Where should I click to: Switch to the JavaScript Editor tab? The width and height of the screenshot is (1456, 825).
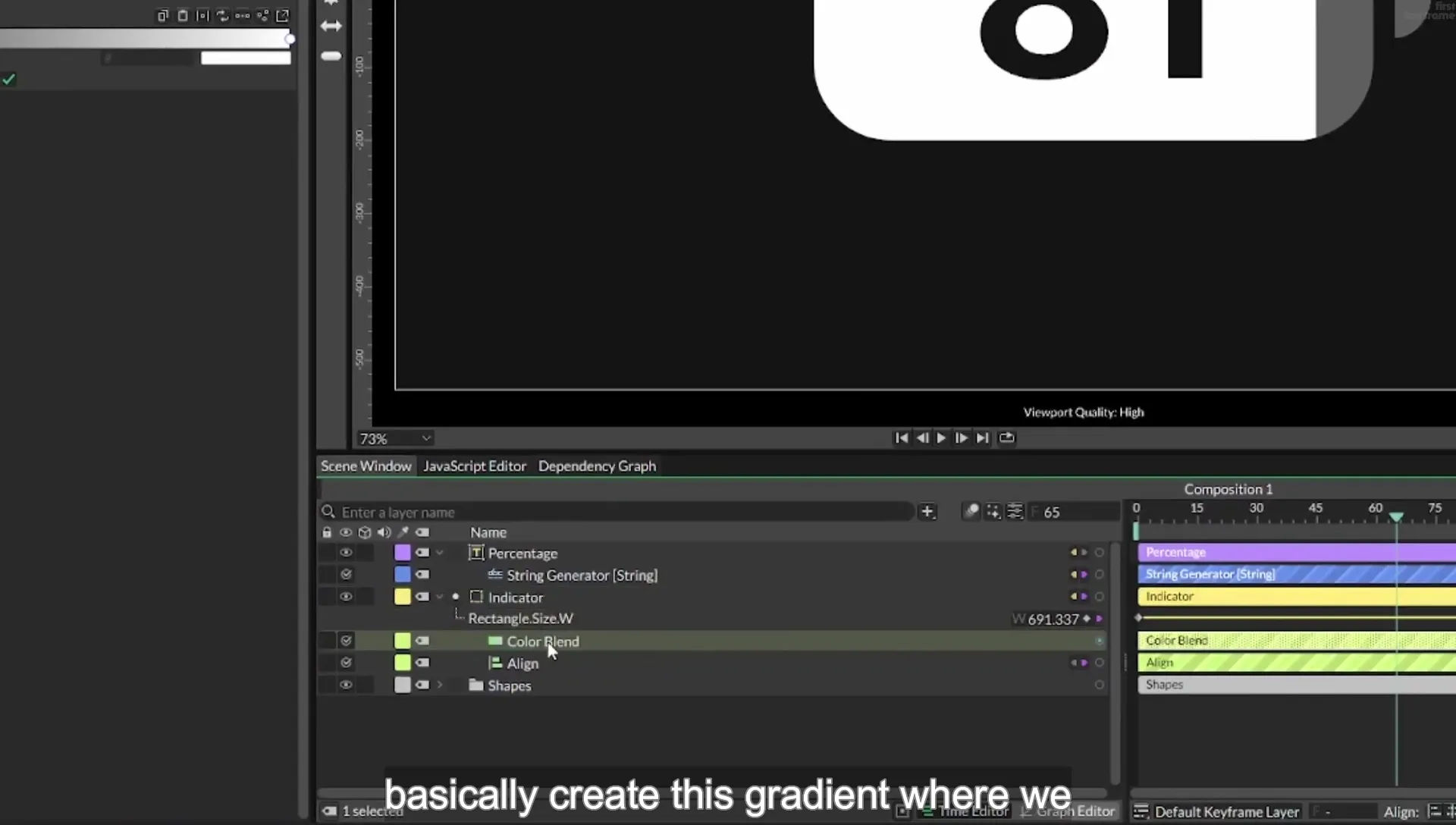click(475, 466)
